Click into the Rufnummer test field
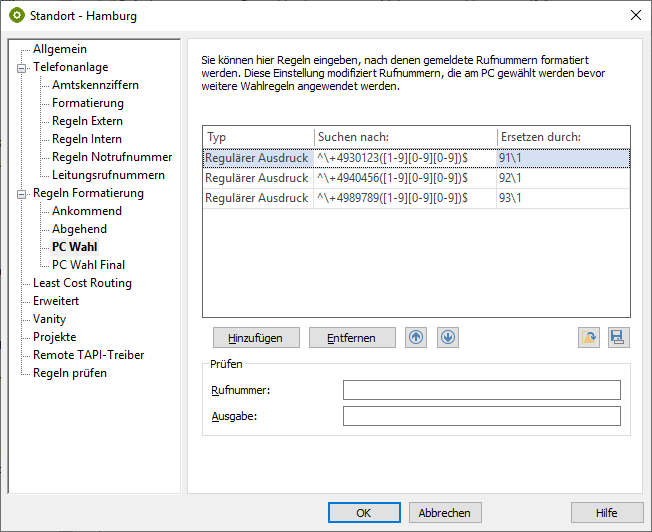This screenshot has height=532, width=652. point(481,390)
